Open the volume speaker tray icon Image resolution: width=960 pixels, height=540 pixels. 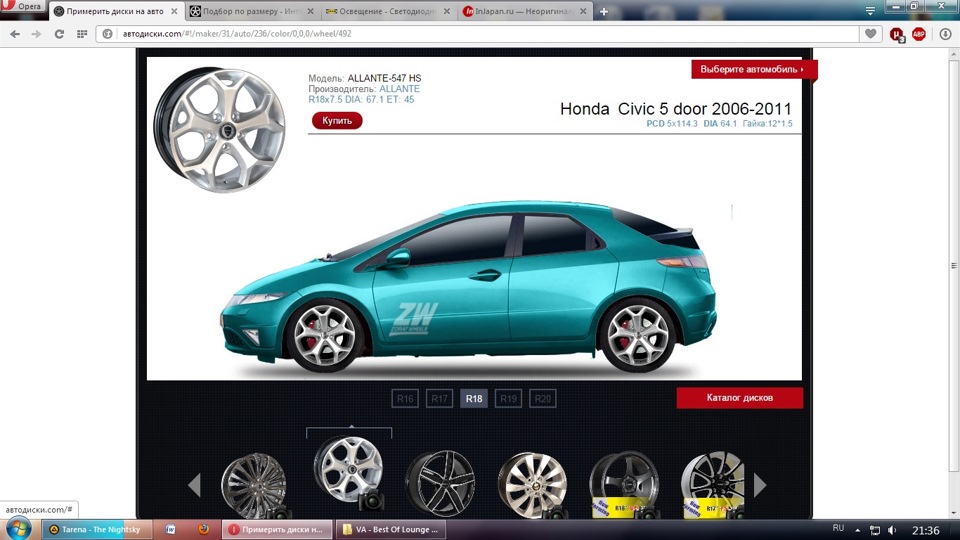(892, 530)
